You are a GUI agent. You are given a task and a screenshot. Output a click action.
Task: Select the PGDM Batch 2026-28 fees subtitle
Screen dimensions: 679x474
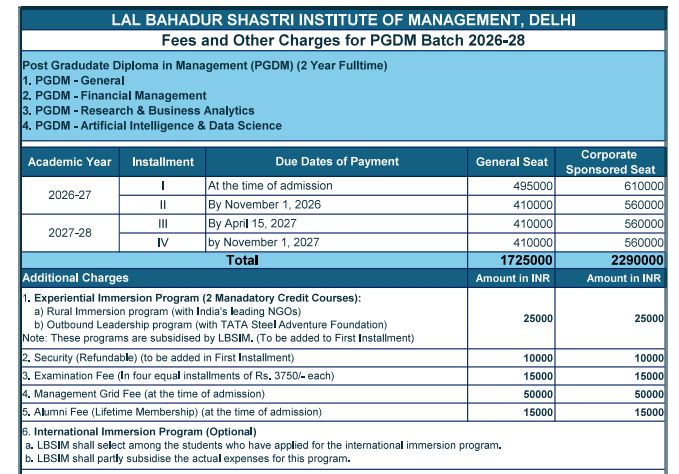point(342,41)
